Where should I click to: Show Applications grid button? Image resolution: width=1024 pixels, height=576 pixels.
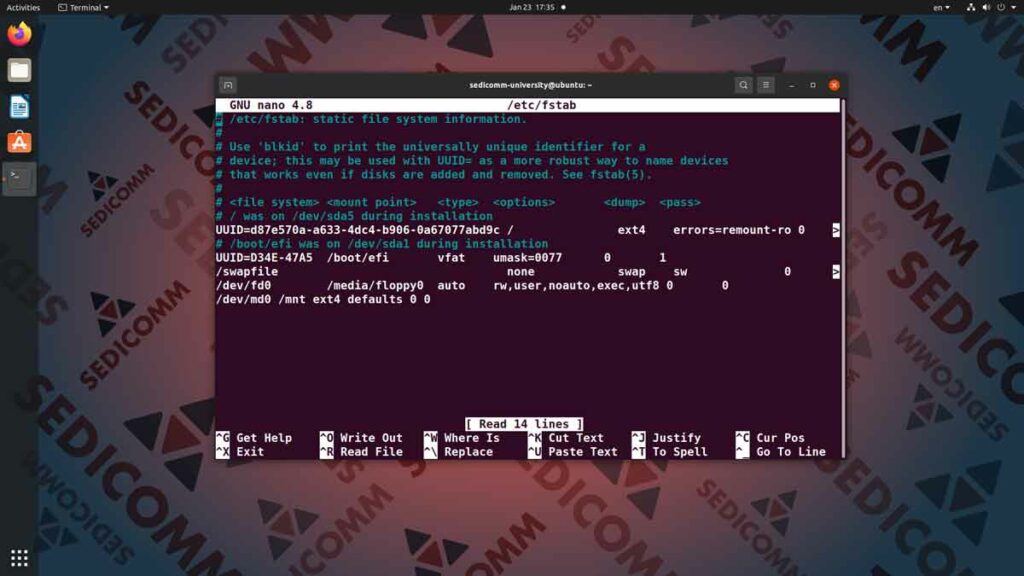click(19, 557)
